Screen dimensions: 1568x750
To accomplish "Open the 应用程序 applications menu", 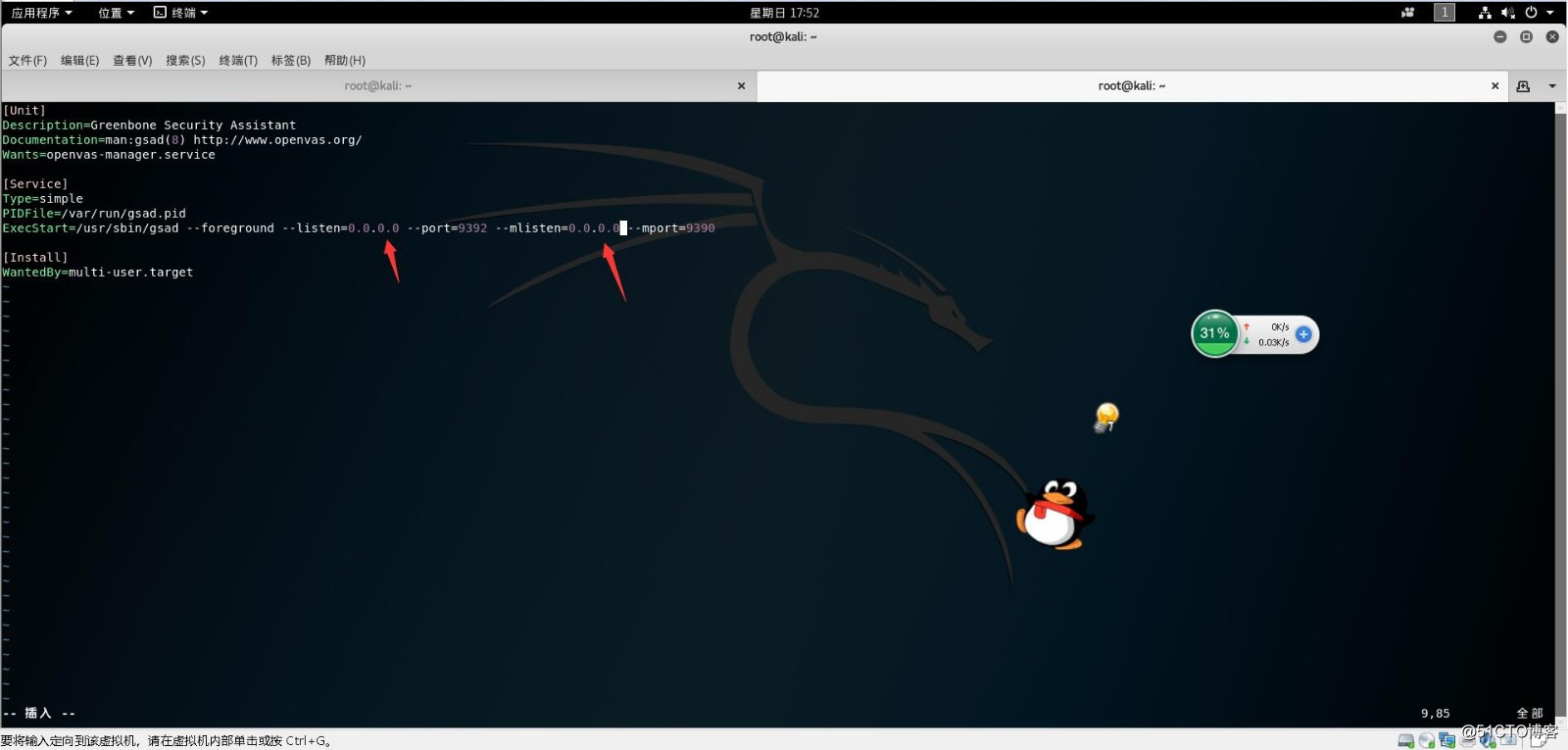I will pyautogui.click(x=41, y=13).
